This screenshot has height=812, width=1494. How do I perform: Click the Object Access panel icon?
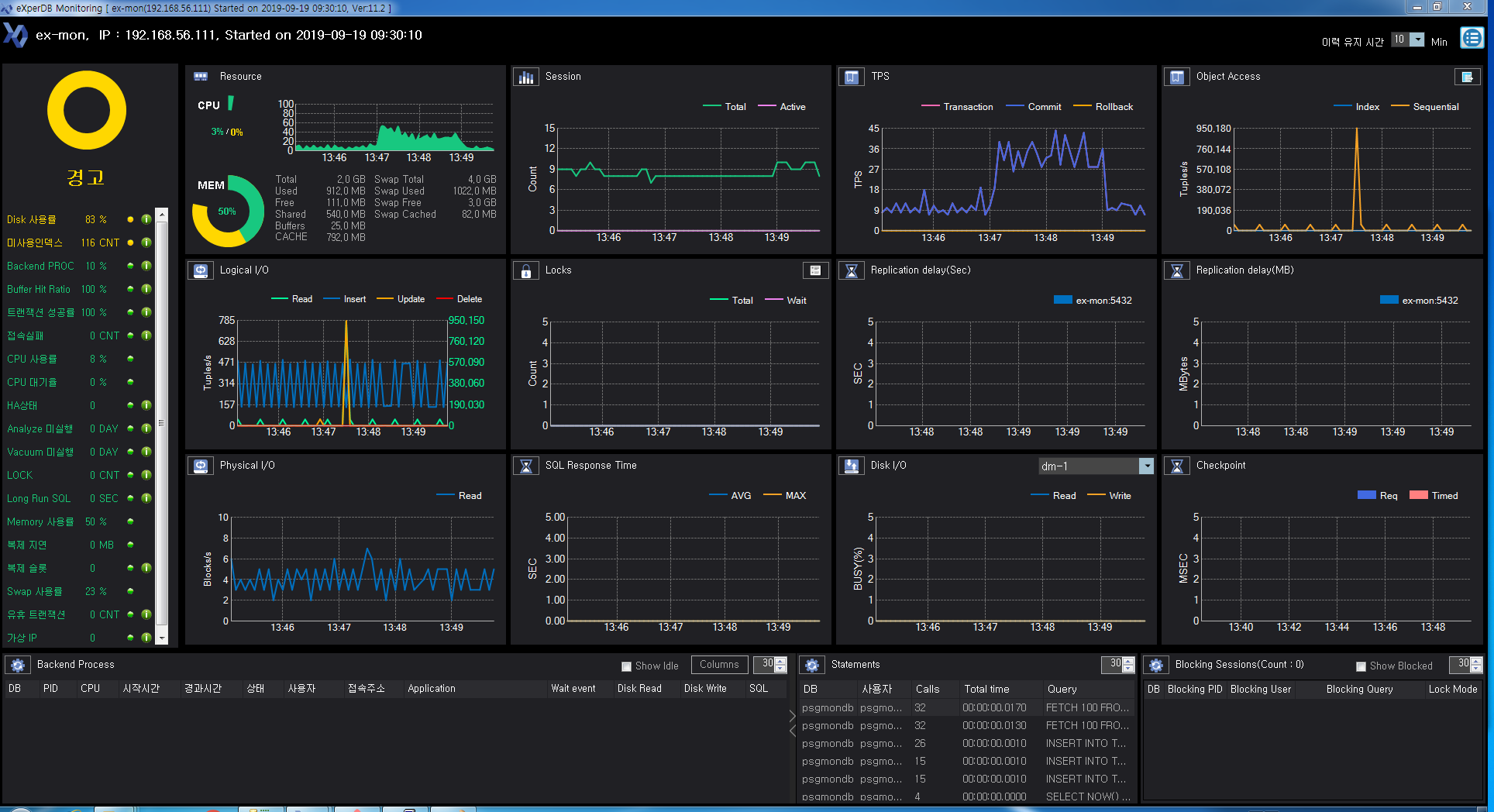1177,77
